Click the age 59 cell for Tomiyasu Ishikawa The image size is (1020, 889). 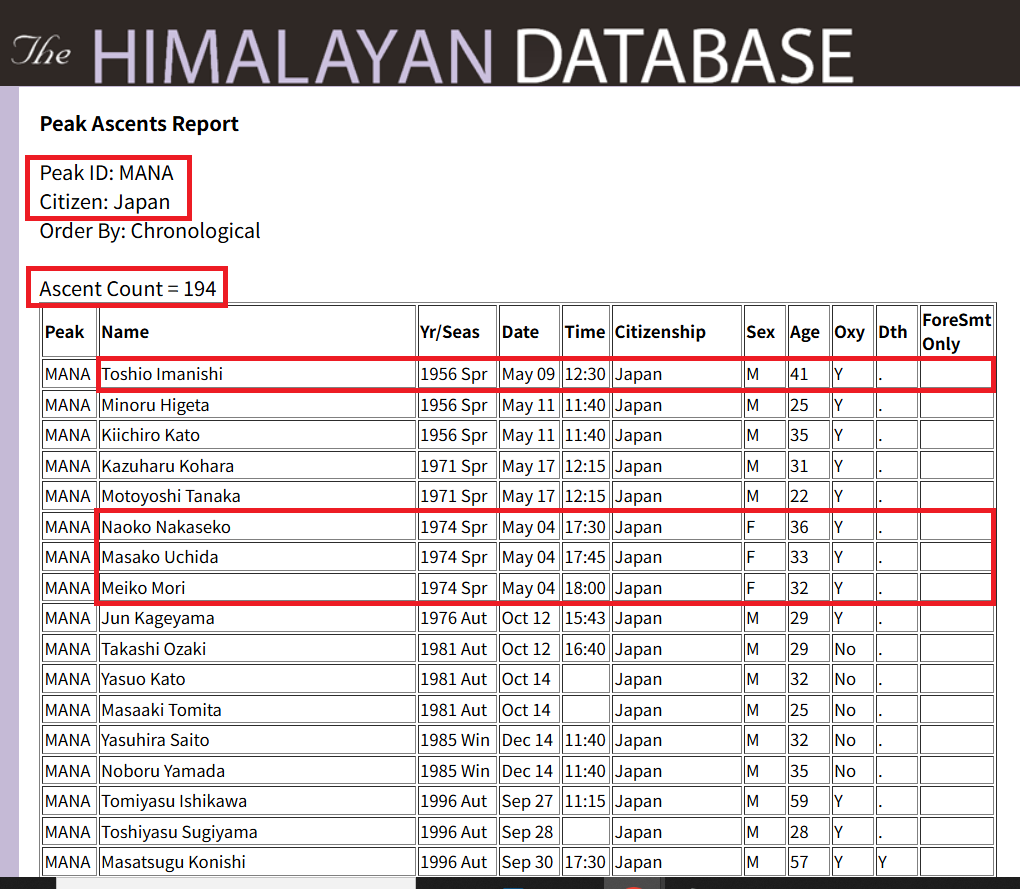(802, 801)
